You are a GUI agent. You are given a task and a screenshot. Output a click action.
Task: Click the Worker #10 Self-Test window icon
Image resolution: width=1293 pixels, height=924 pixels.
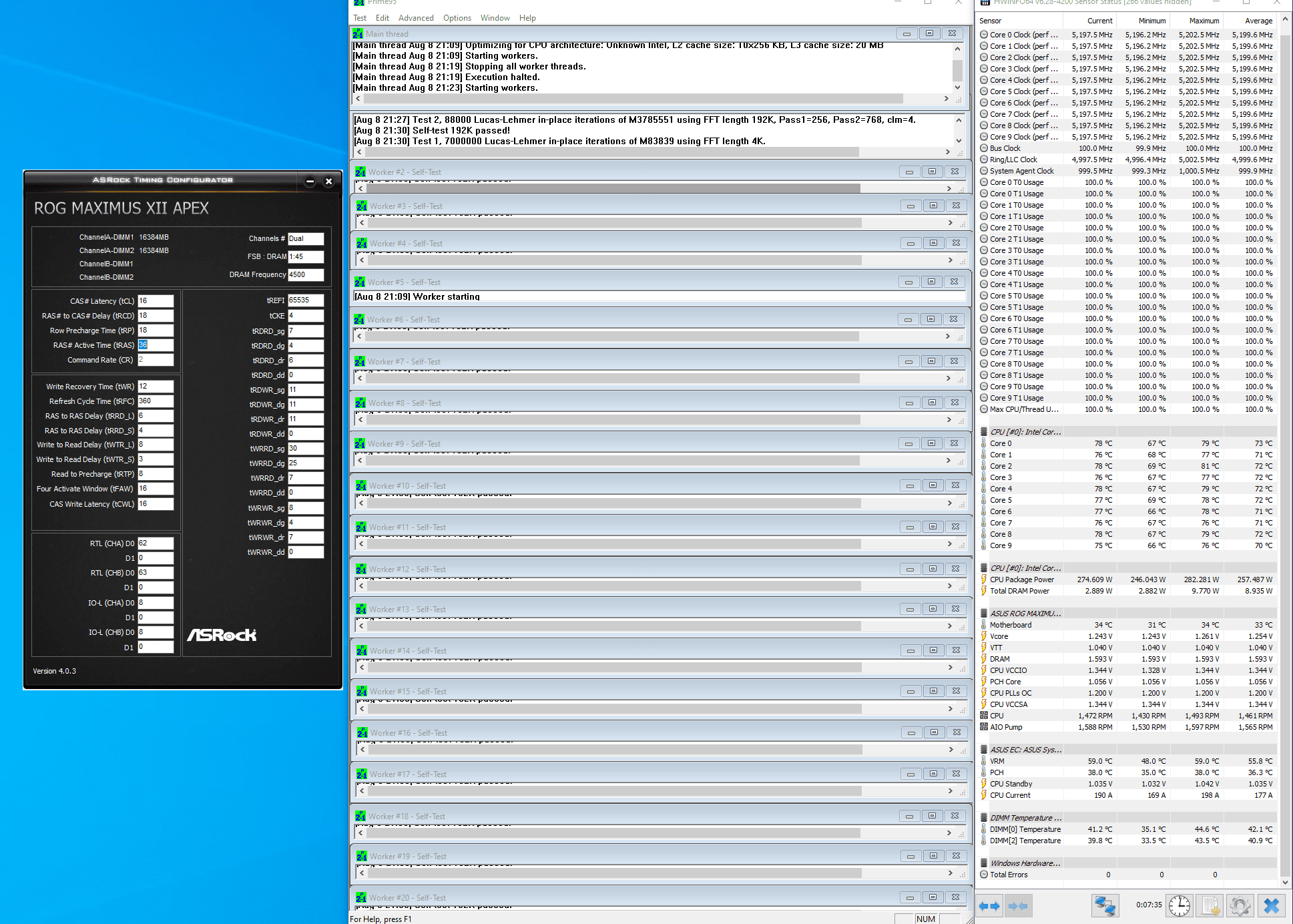361,486
